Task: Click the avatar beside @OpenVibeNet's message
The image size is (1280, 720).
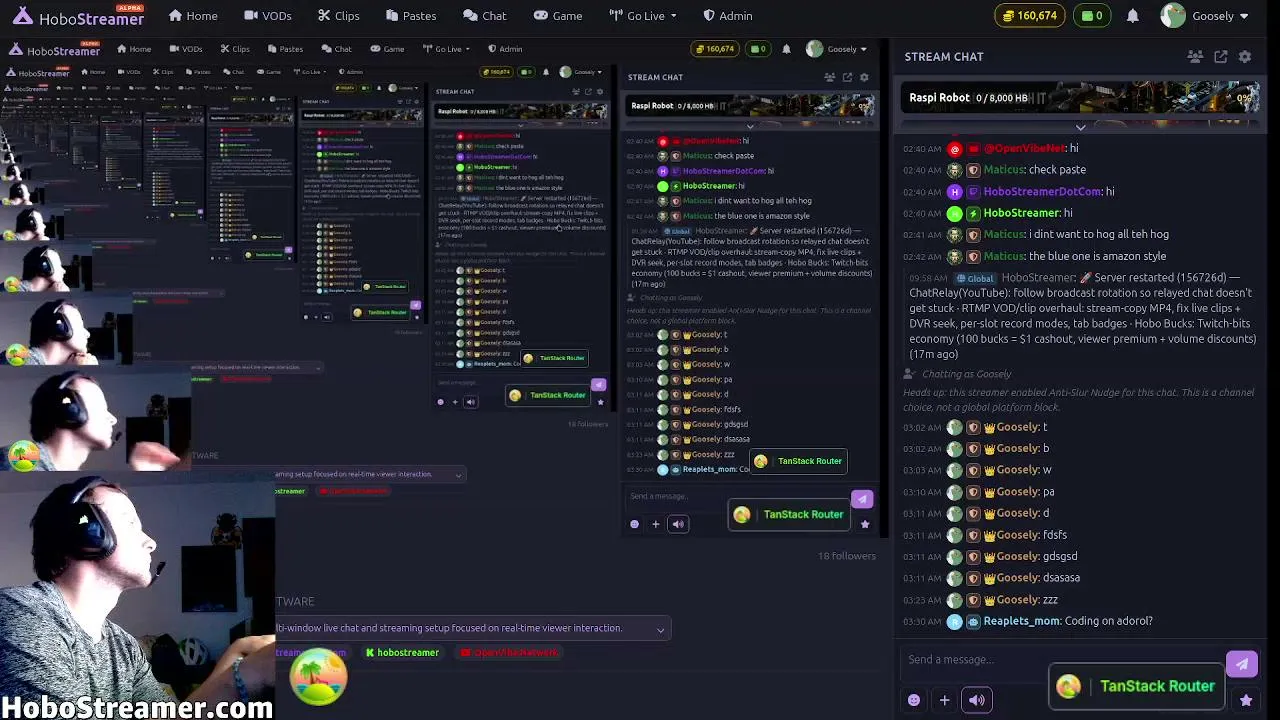Action: [955, 149]
